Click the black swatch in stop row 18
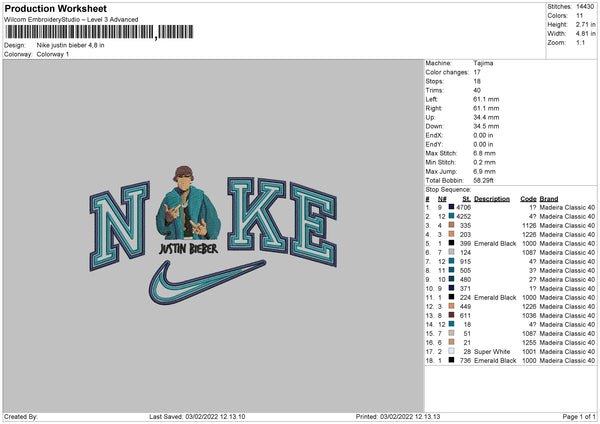 point(451,360)
